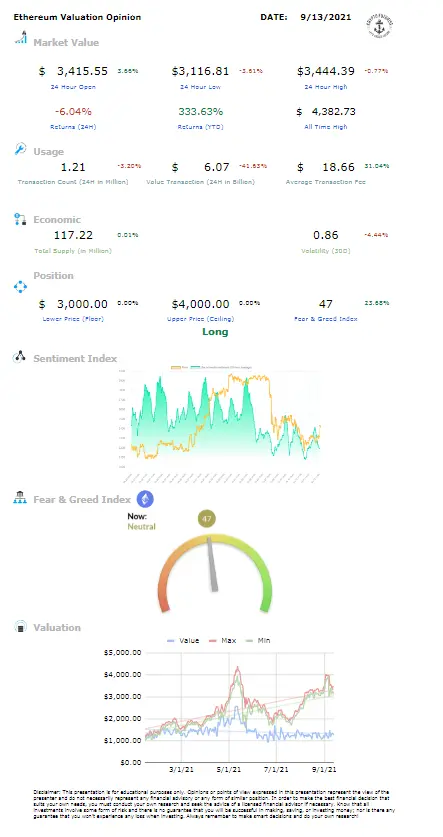Click the Neutral status text
The width and height of the screenshot is (443, 837).
tap(141, 526)
